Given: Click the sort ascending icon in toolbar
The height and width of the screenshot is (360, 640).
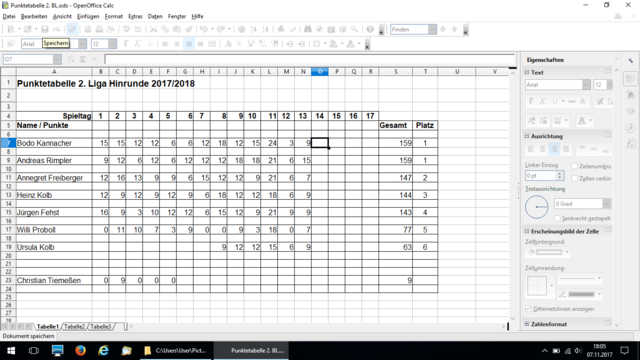Looking at the screenshot, I should pyautogui.click(x=253, y=29).
